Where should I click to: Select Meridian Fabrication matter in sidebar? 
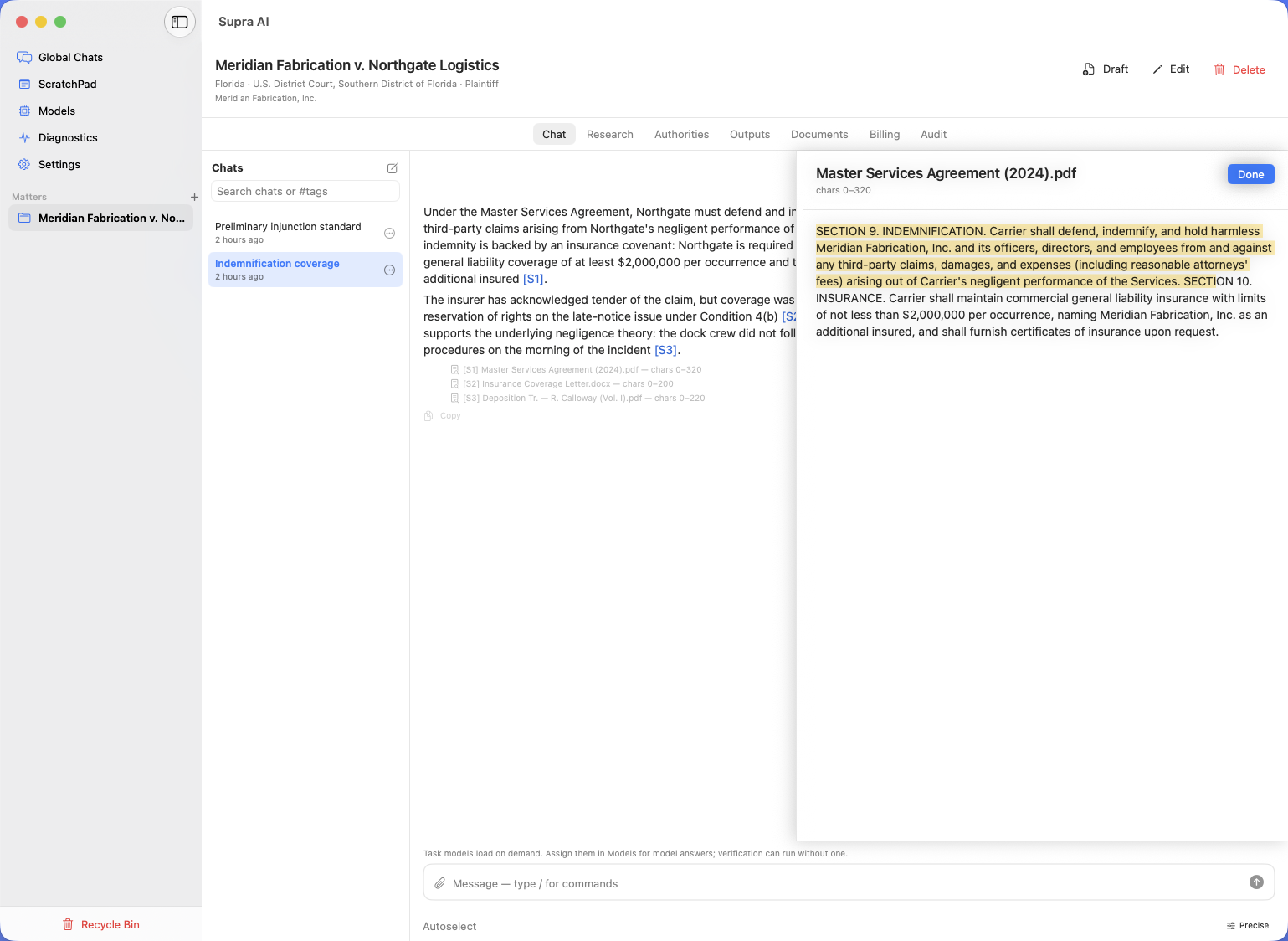click(100, 218)
